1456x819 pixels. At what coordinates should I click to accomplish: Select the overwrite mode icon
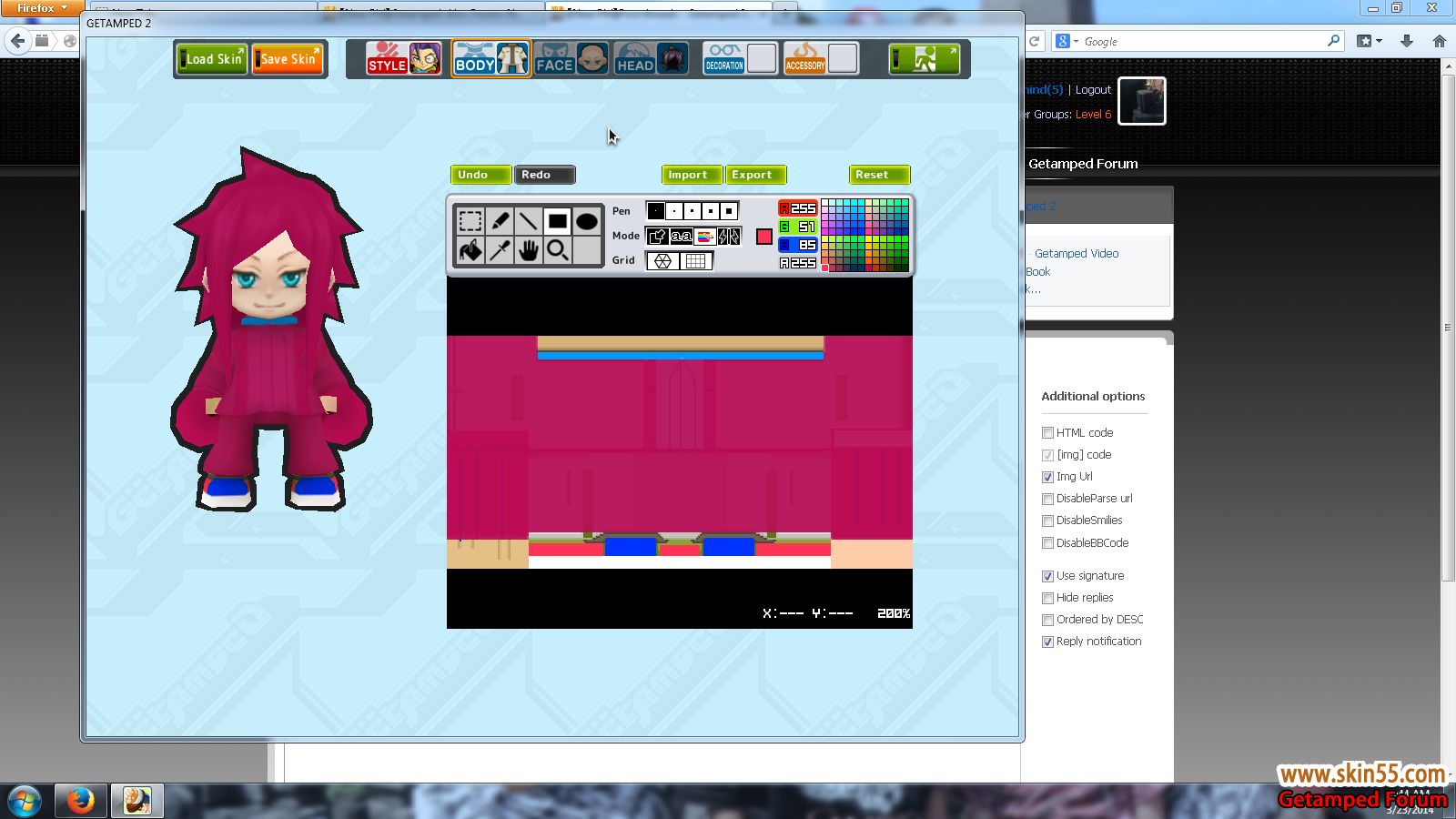(x=657, y=237)
